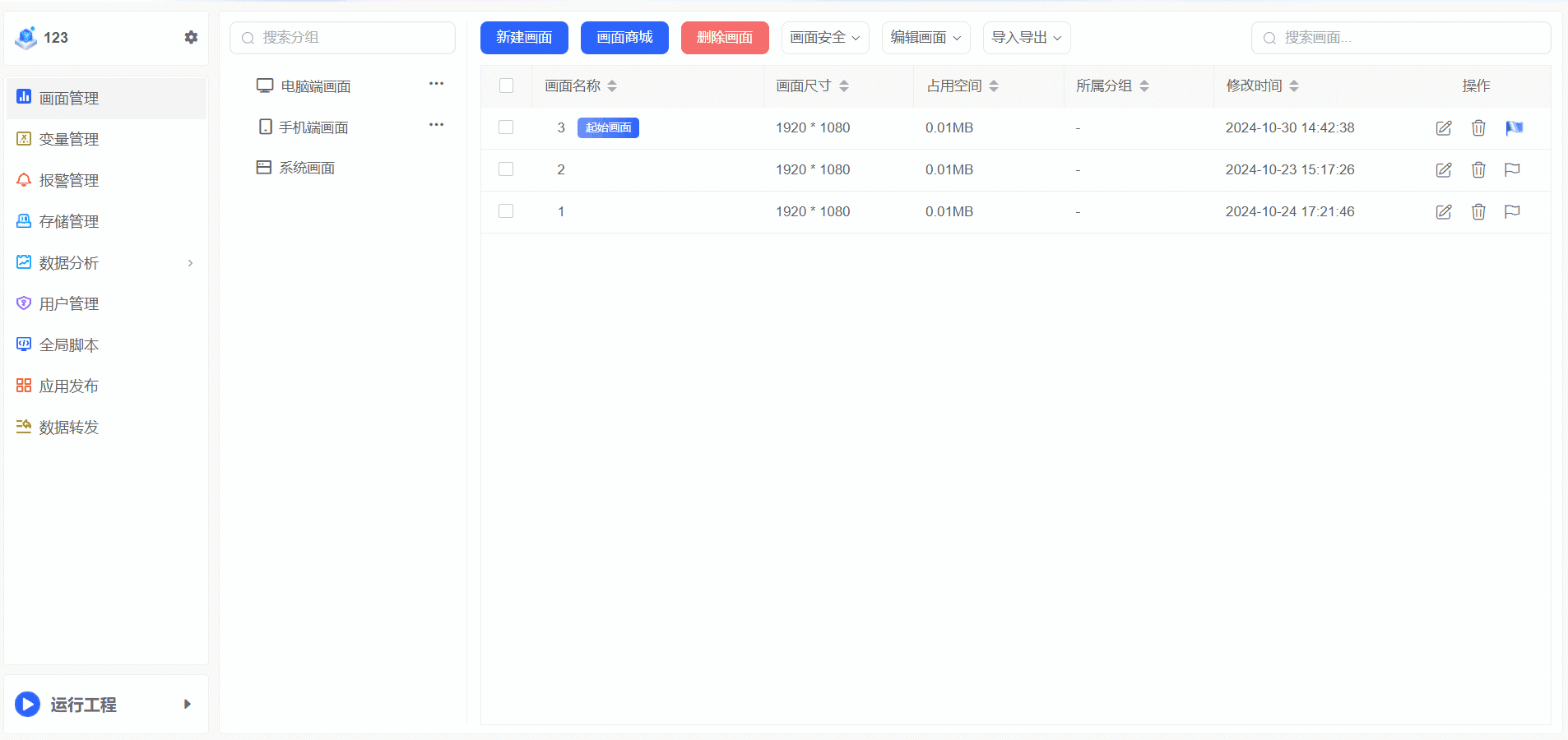Toggle the select-all checkbox in table header

(x=507, y=86)
